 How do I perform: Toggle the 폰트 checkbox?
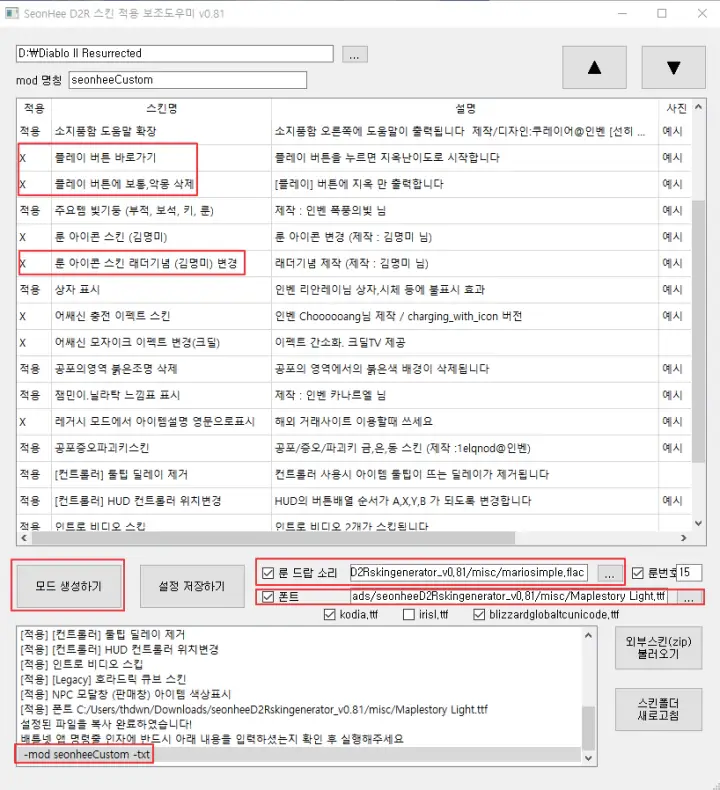[x=268, y=597]
